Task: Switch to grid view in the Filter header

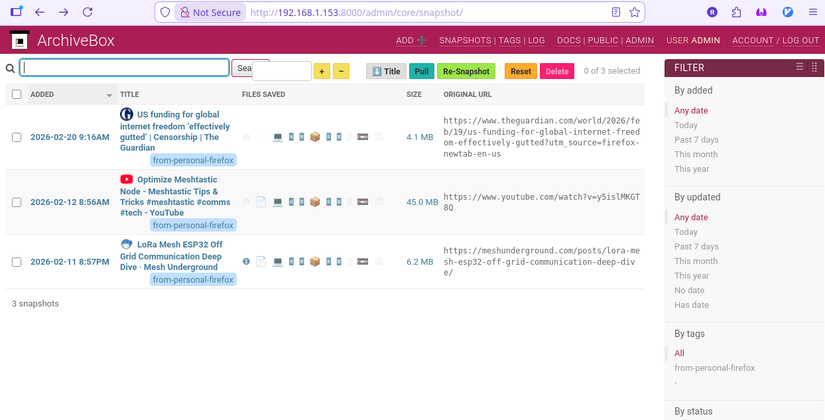Action: pyautogui.click(x=815, y=67)
